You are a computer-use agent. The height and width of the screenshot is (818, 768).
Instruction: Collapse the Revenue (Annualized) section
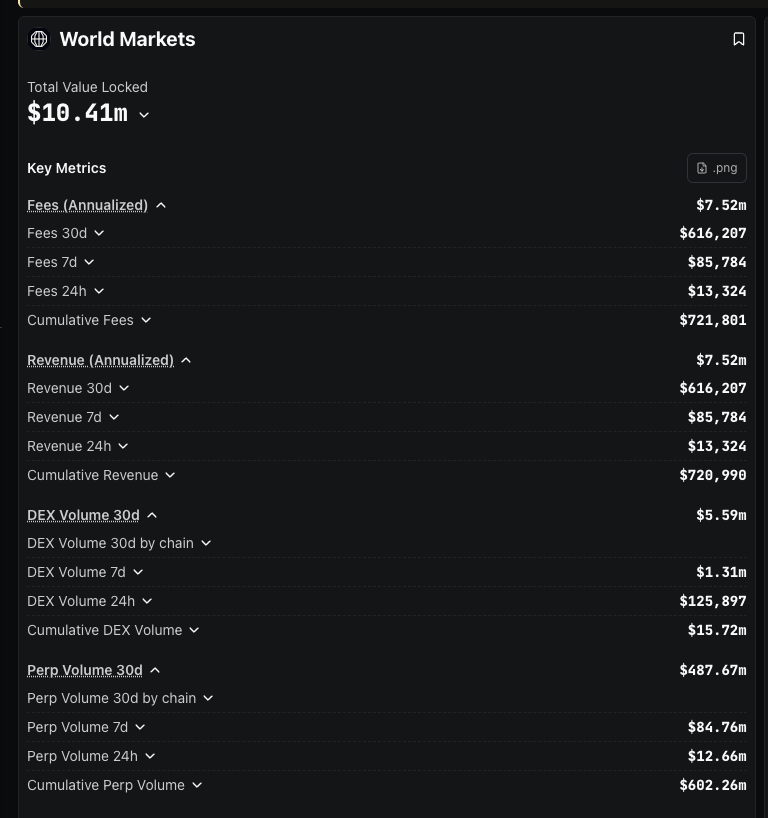click(186, 360)
